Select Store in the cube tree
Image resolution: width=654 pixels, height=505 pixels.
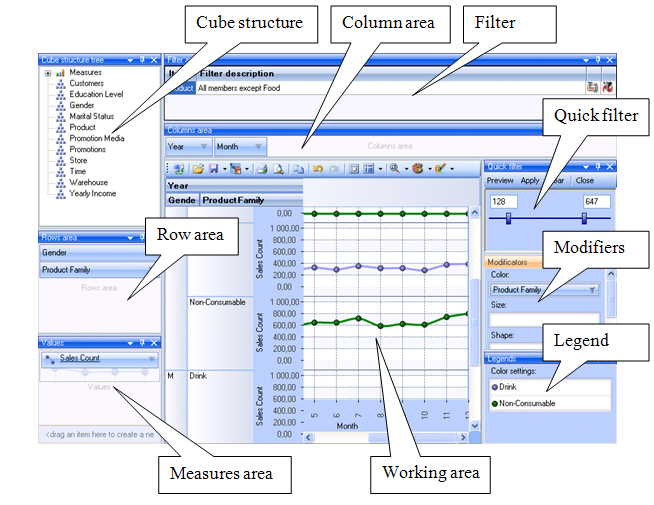point(78,161)
